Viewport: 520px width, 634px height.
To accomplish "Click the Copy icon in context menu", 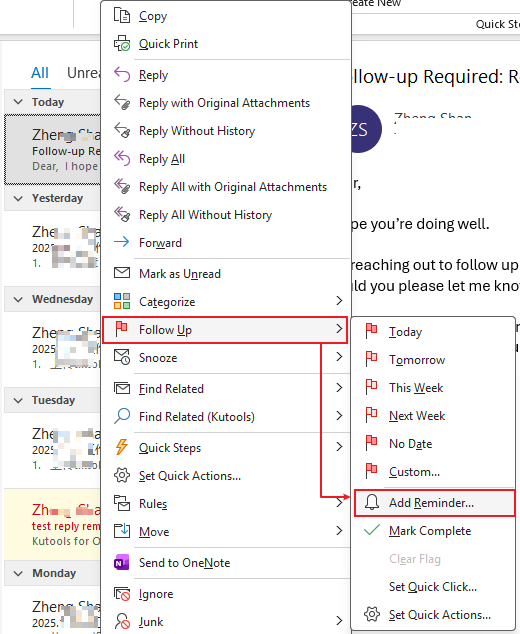I will 122,16.
